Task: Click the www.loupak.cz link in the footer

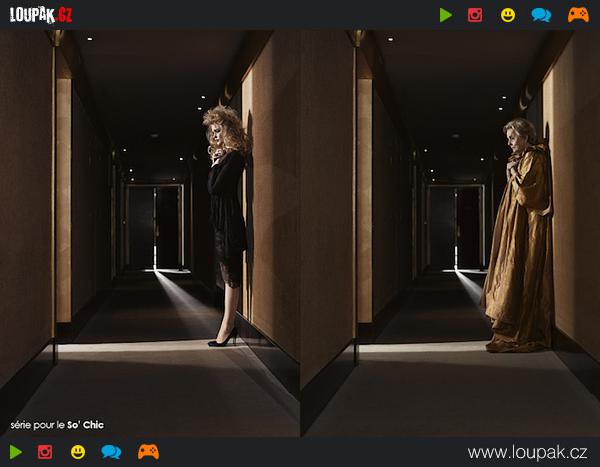Action: point(527,452)
